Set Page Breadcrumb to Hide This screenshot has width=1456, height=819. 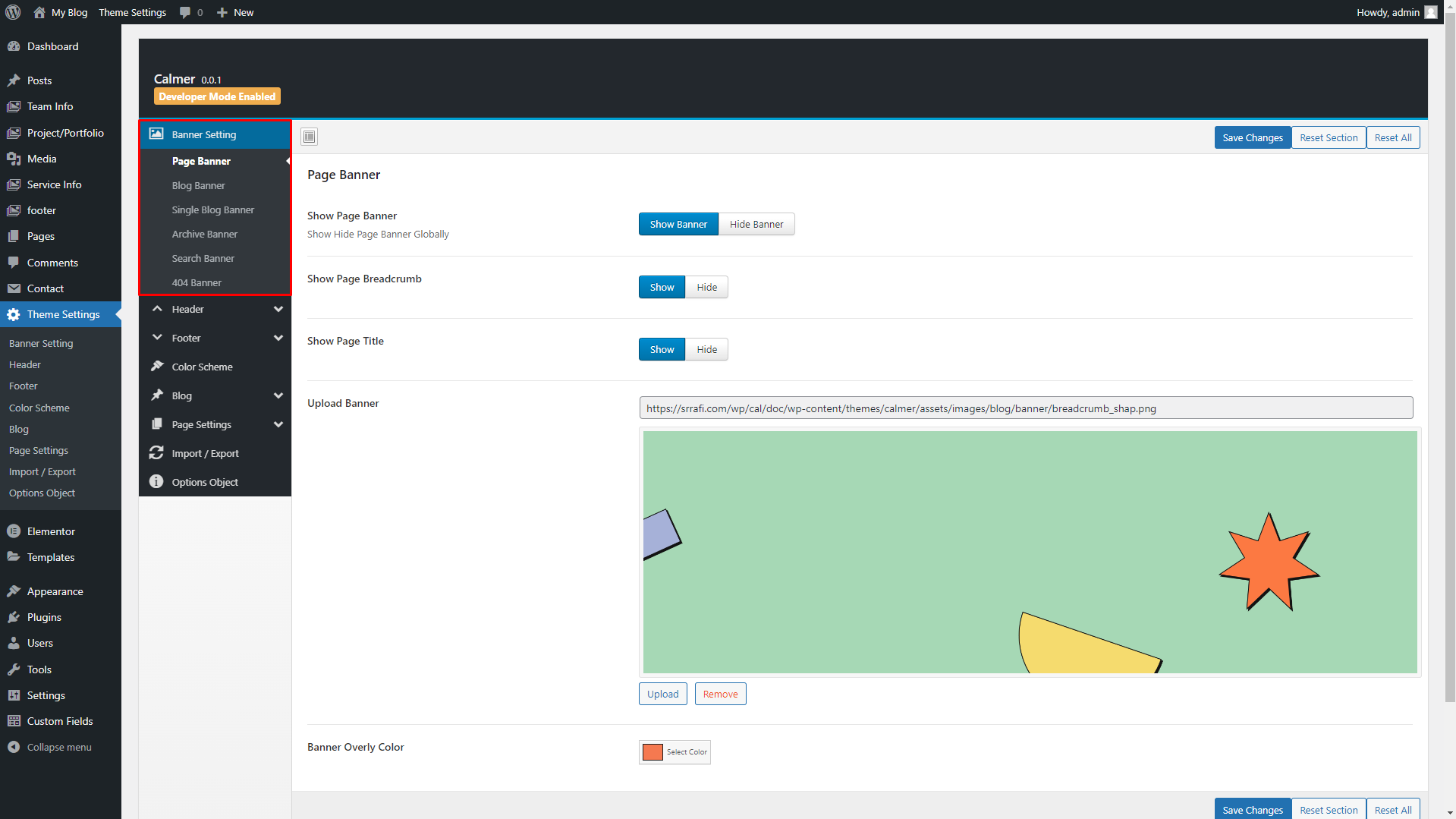tap(706, 287)
